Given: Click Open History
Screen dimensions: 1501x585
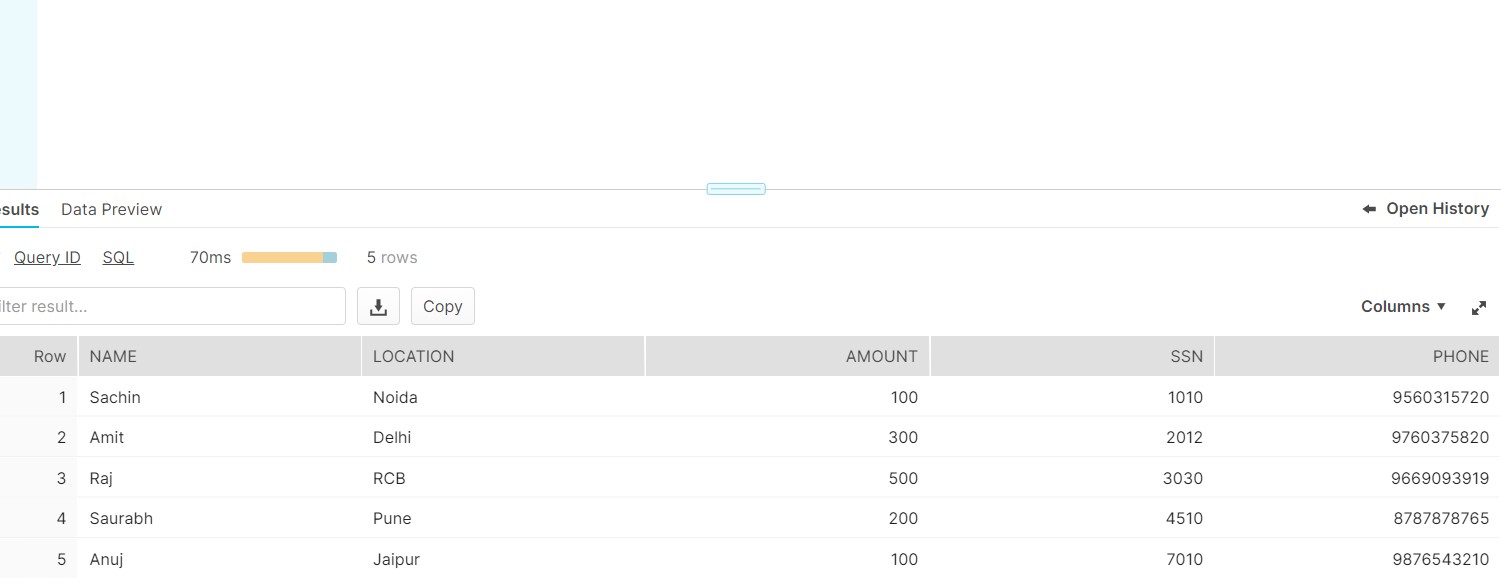Looking at the screenshot, I should click(x=1437, y=208).
